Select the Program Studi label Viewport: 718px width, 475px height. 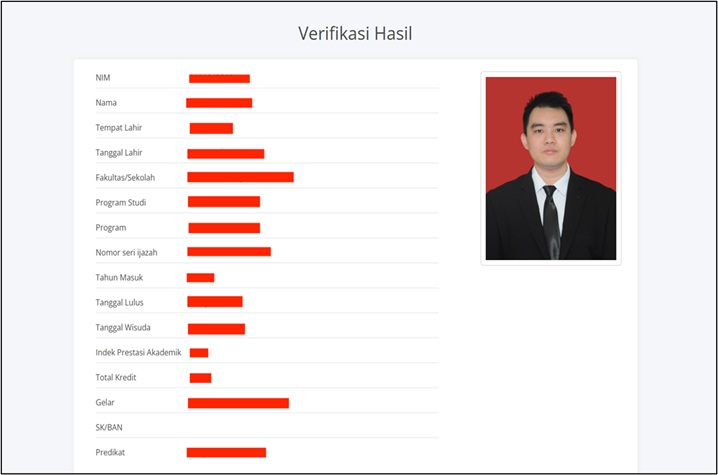click(x=120, y=203)
